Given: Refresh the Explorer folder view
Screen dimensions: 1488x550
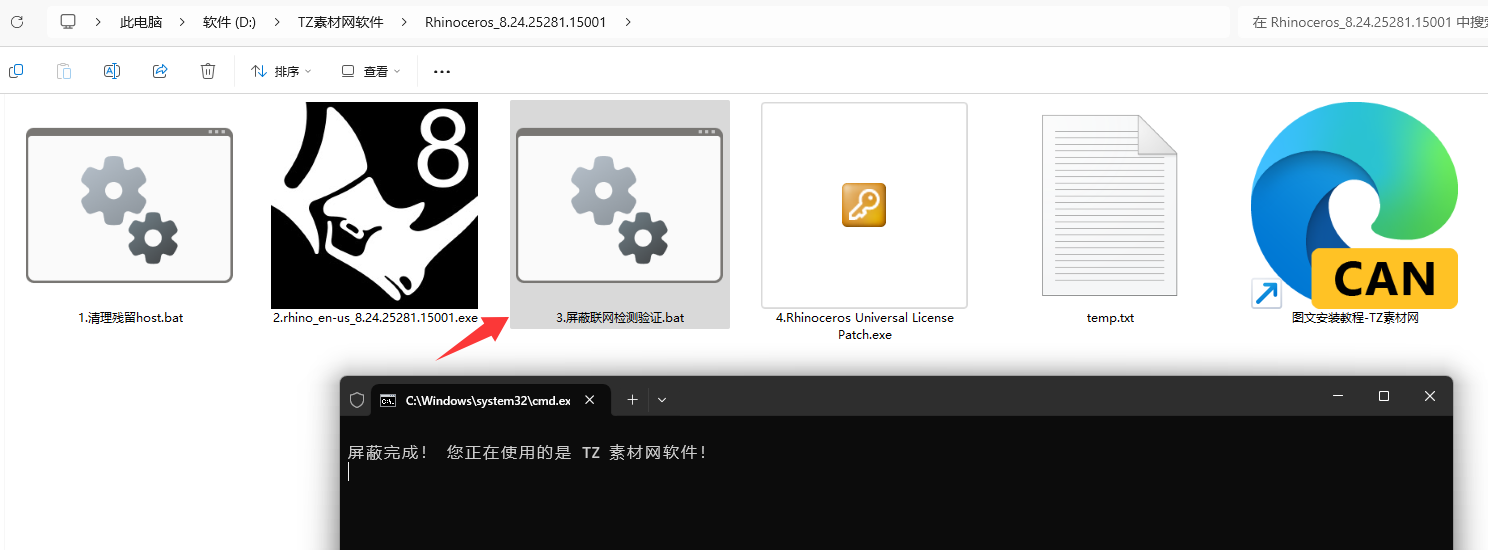Looking at the screenshot, I should (x=16, y=21).
